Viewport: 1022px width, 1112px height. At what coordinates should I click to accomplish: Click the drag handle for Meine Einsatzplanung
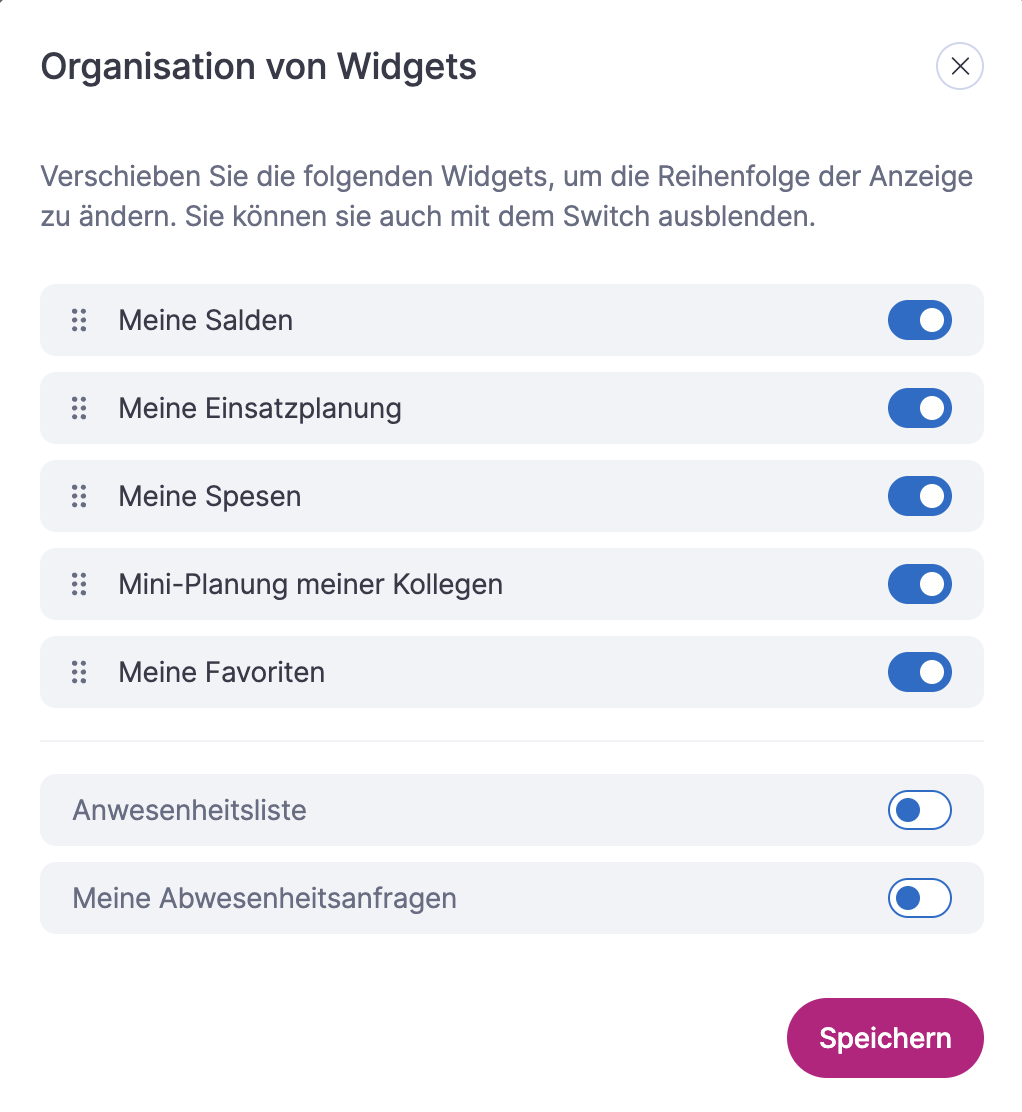pyautogui.click(x=79, y=408)
